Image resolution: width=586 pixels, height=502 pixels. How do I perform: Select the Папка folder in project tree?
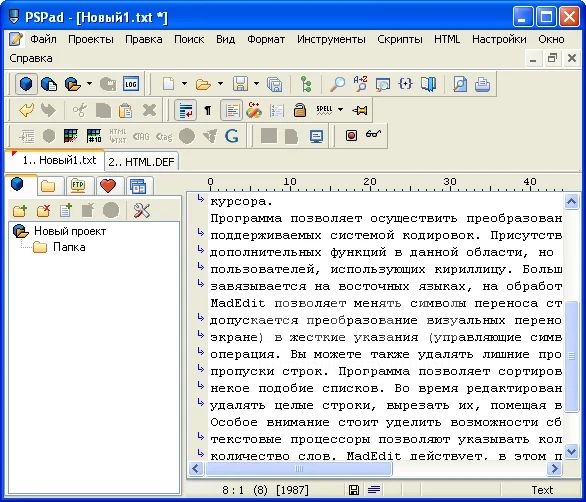tap(69, 247)
